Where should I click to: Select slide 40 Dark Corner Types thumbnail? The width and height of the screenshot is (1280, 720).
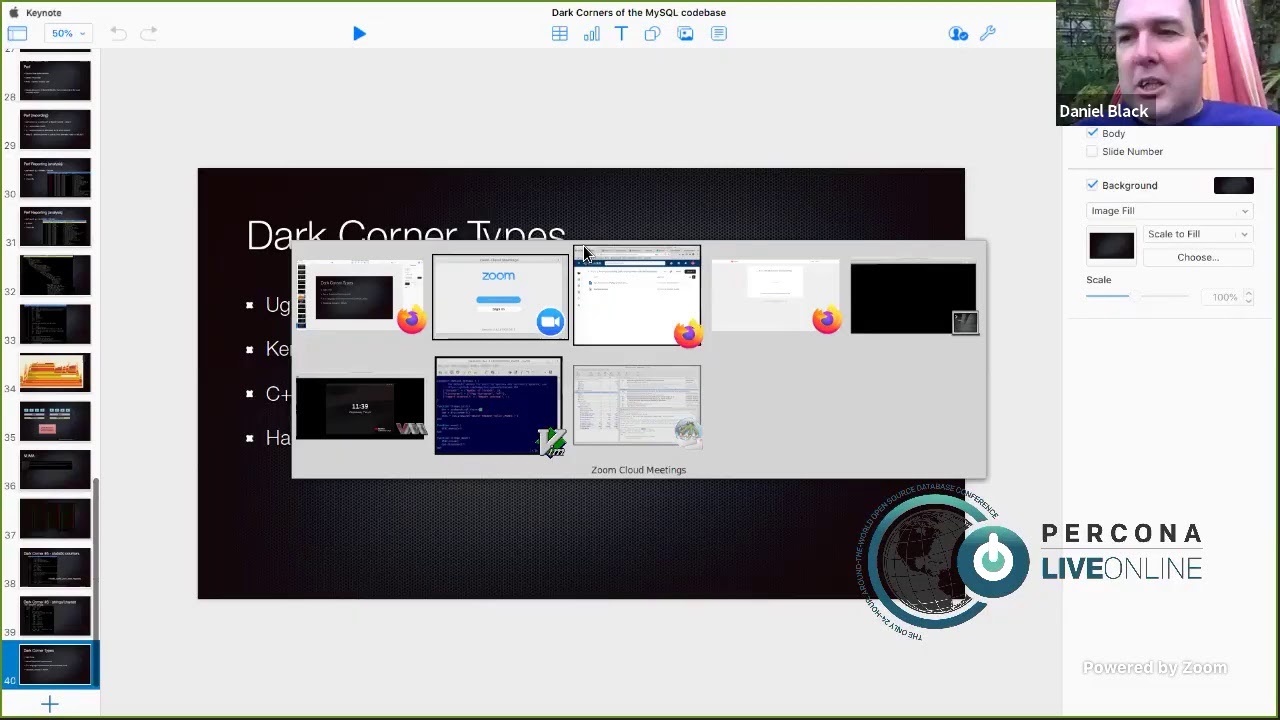[x=55, y=666]
